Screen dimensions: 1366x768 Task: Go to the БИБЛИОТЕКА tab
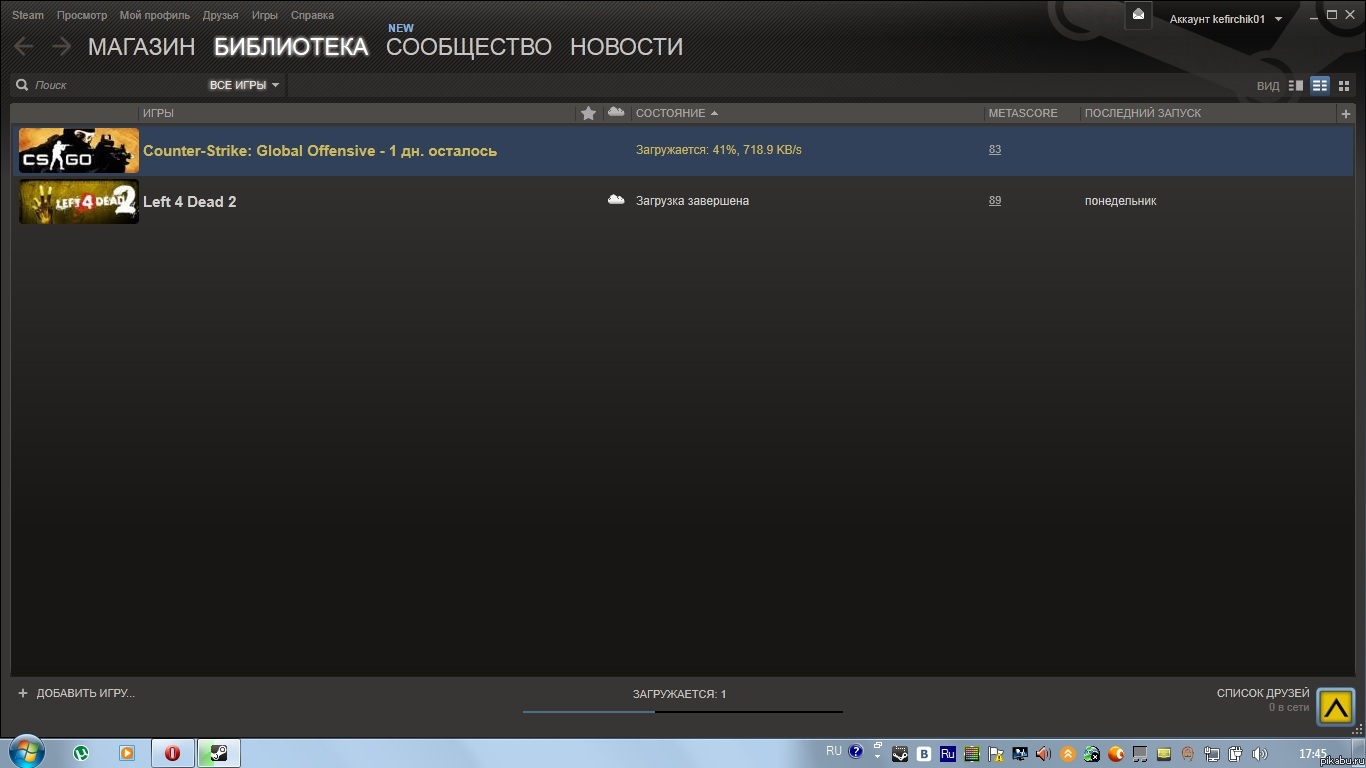click(291, 47)
